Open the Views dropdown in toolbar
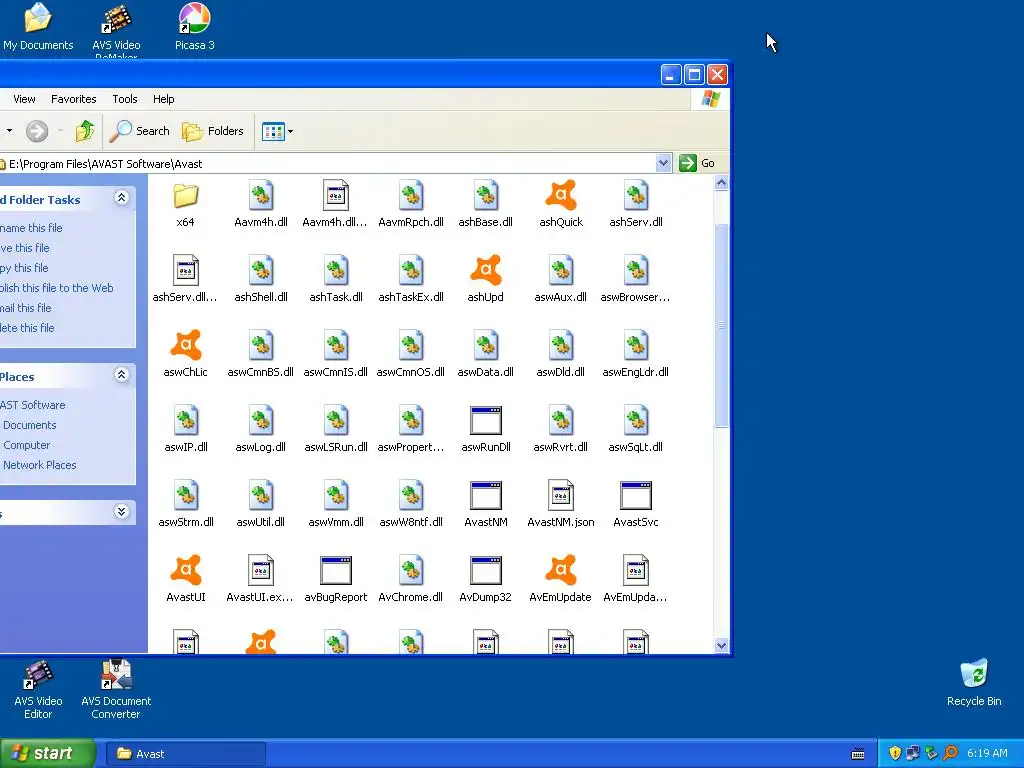The width and height of the screenshot is (1024, 768). (277, 131)
